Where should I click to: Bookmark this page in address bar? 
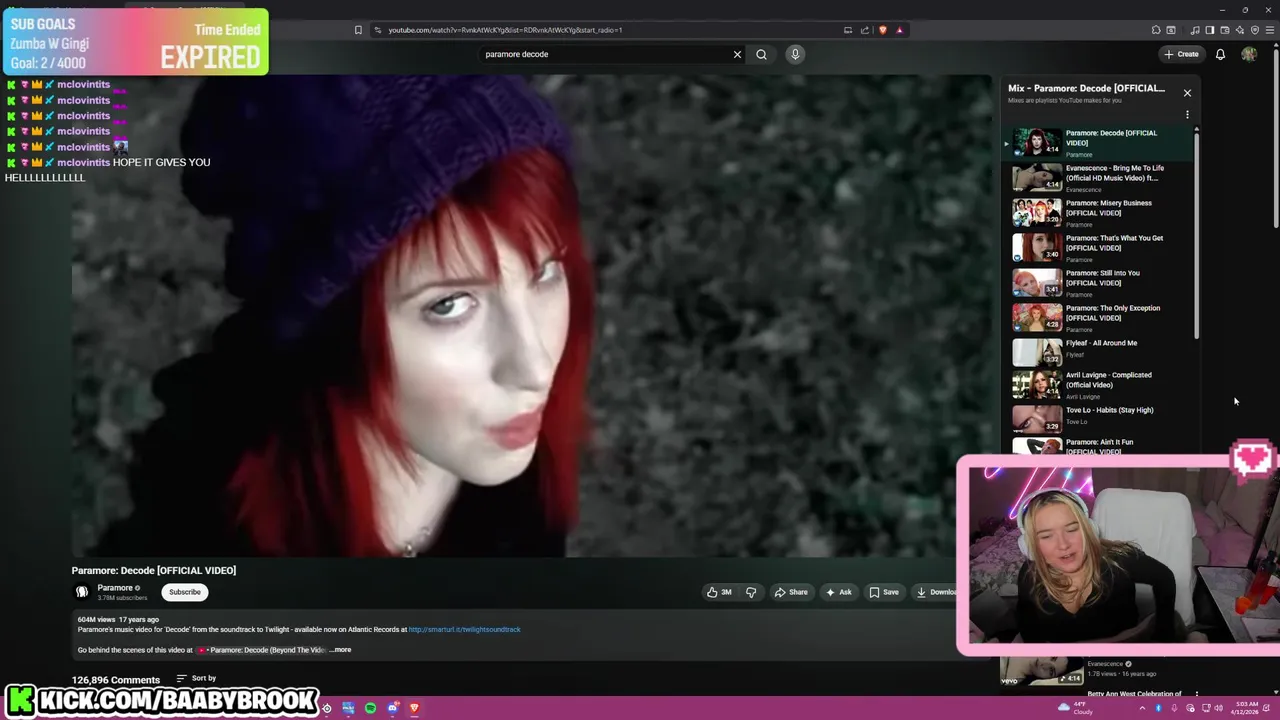click(x=358, y=30)
